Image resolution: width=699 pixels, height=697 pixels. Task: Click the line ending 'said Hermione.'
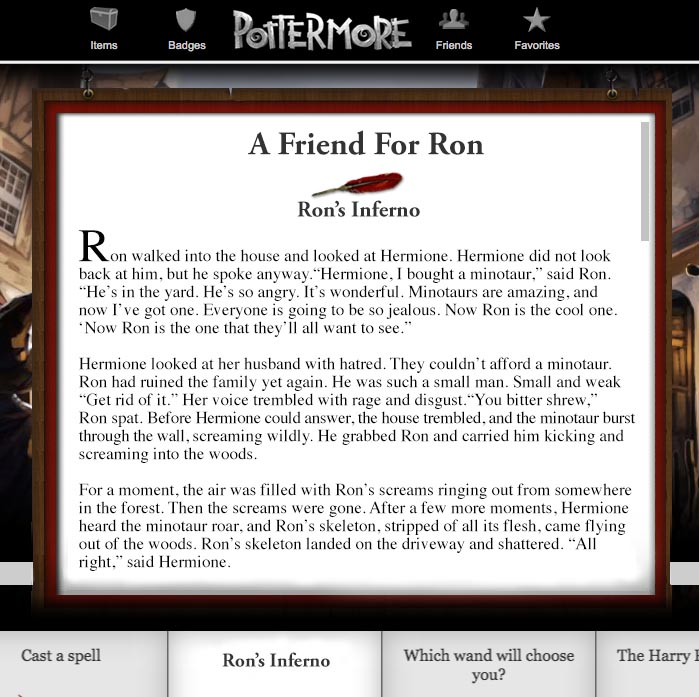(x=155, y=562)
